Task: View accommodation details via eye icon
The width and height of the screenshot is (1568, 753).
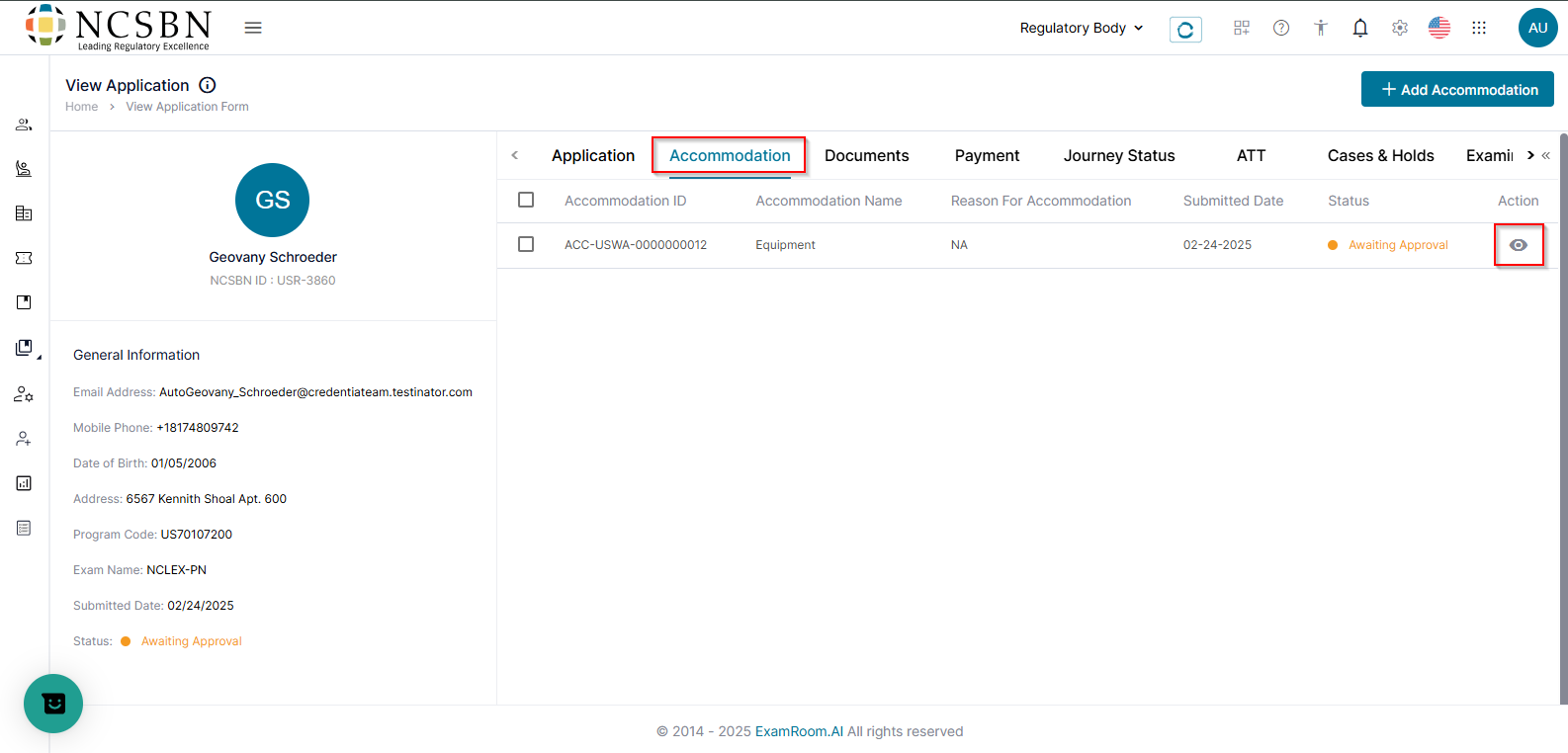Action: (1519, 245)
